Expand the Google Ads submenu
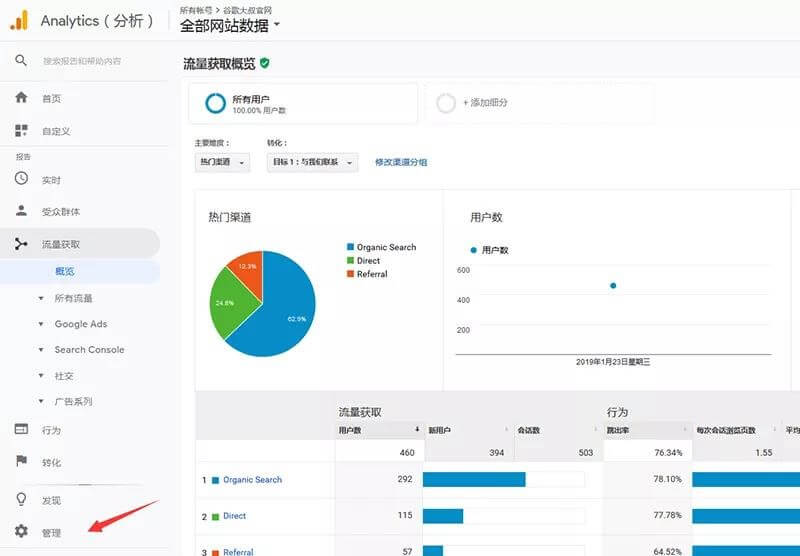The height and width of the screenshot is (556, 800). click(x=80, y=324)
